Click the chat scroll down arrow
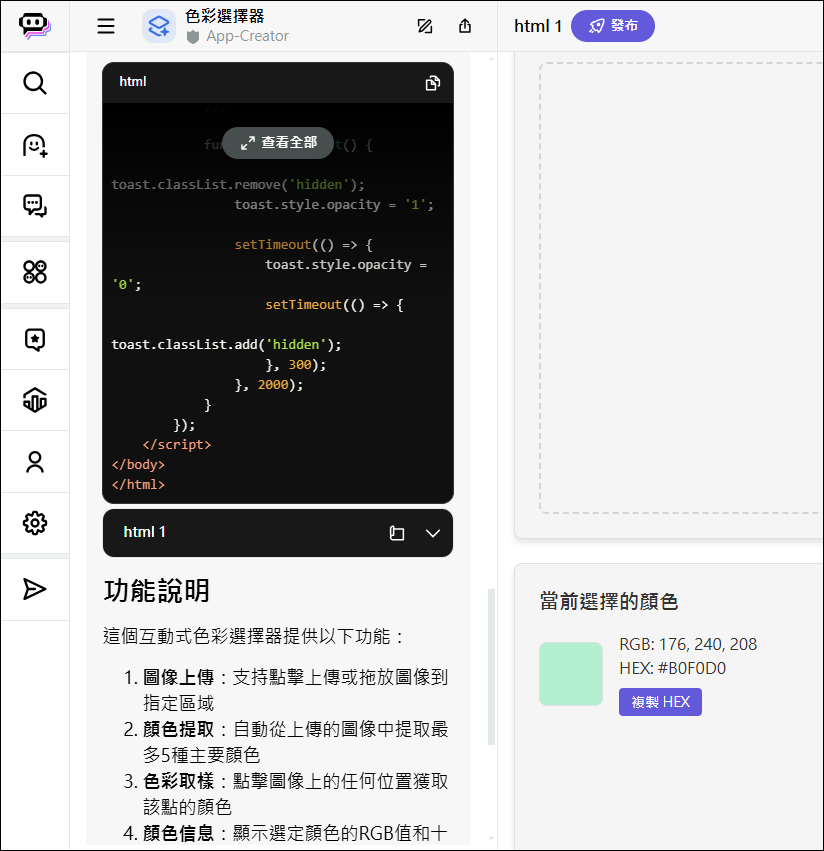 pos(491,839)
